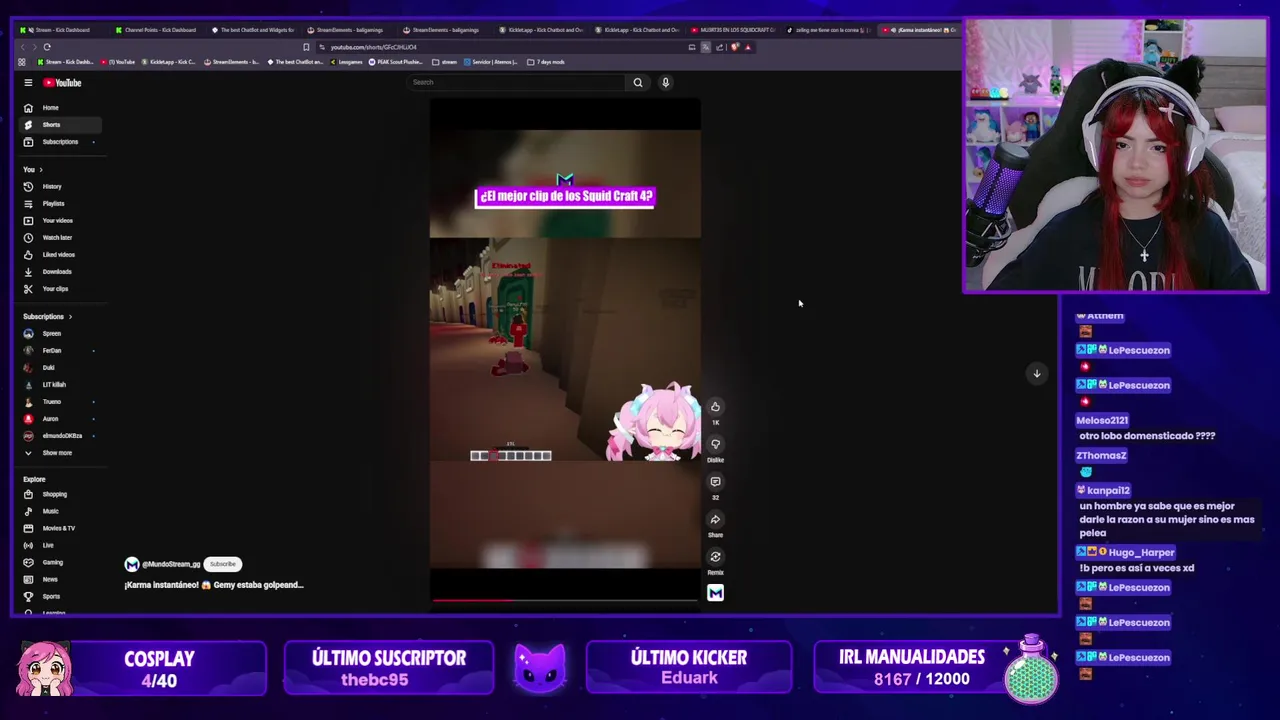Go back in browser history
This screenshot has height=720, width=1280.
click(23, 47)
